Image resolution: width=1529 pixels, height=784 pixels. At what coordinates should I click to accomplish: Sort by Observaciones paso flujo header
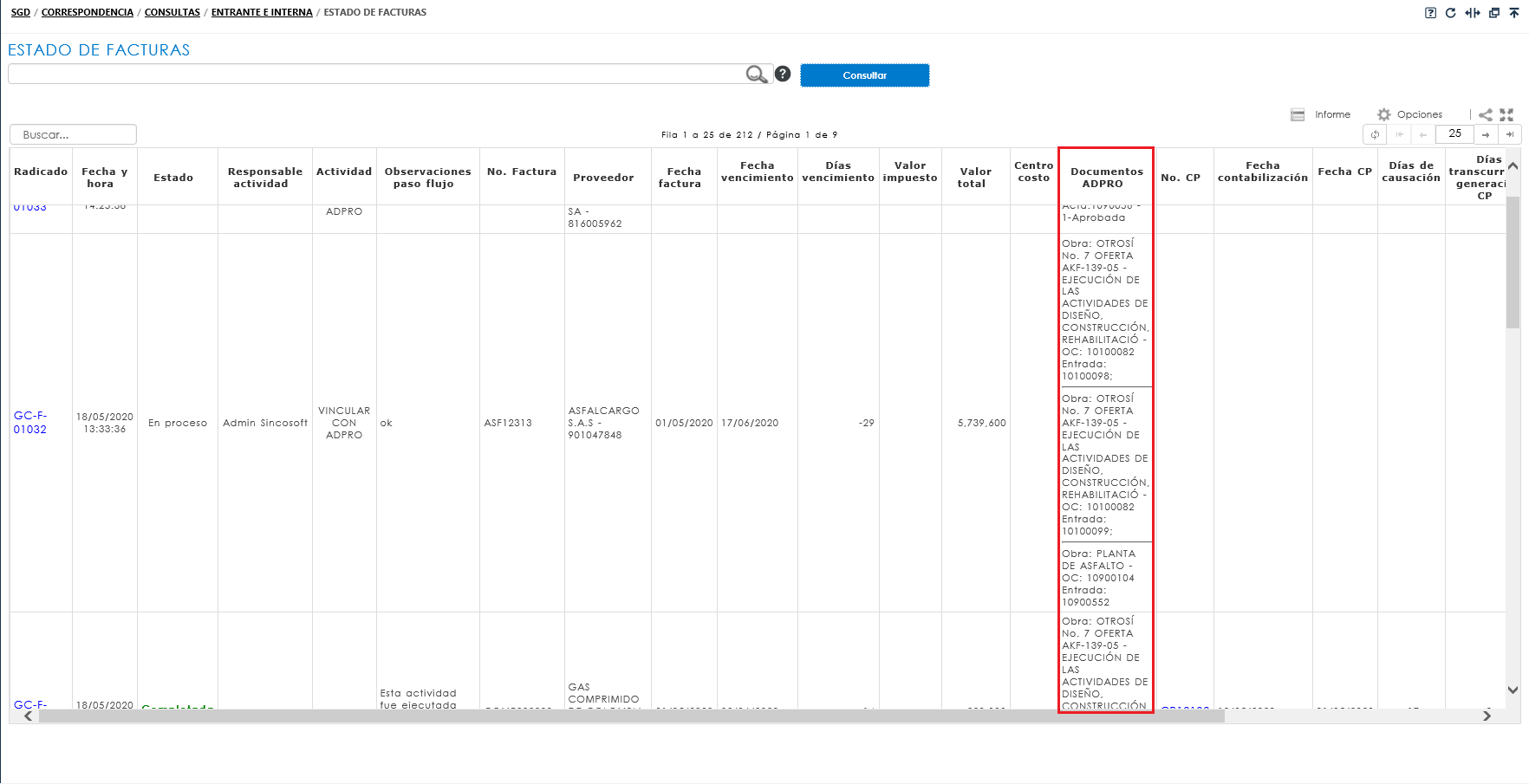[x=428, y=178]
